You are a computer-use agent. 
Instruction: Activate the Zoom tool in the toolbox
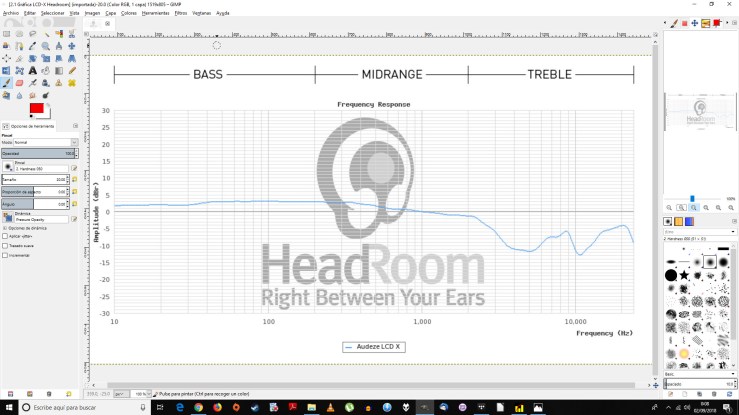(46, 45)
